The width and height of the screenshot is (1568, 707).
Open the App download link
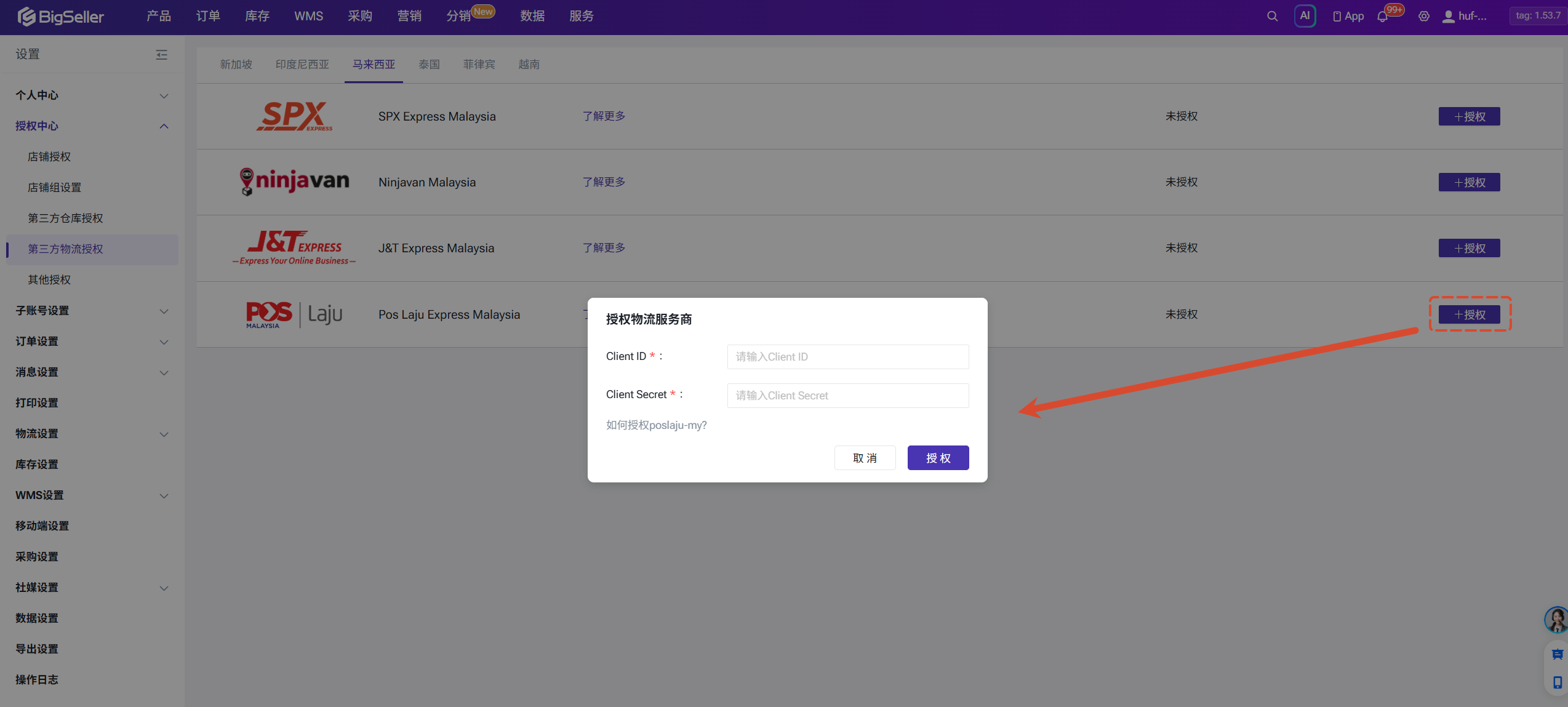(1348, 16)
